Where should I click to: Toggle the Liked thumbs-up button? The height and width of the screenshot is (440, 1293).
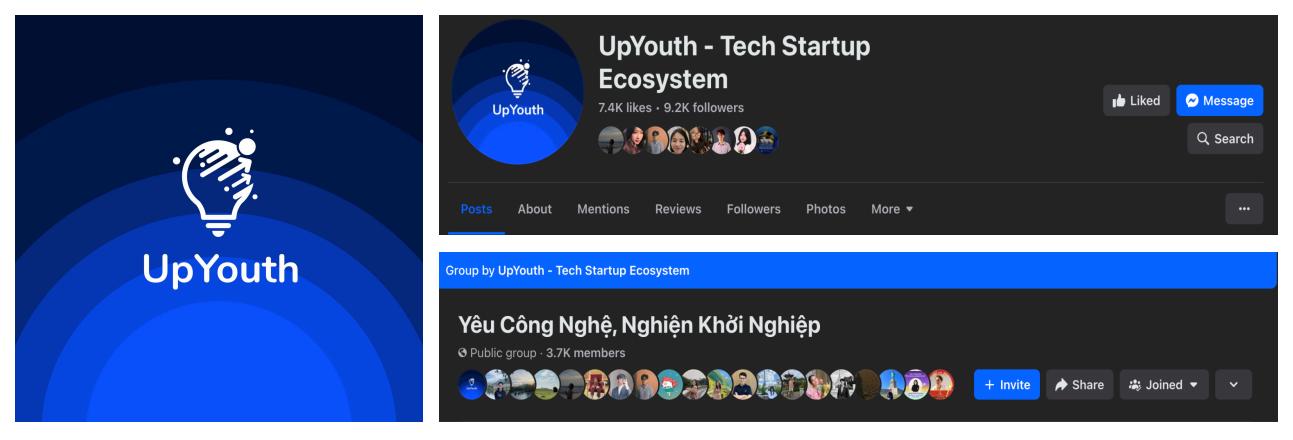coord(1136,101)
